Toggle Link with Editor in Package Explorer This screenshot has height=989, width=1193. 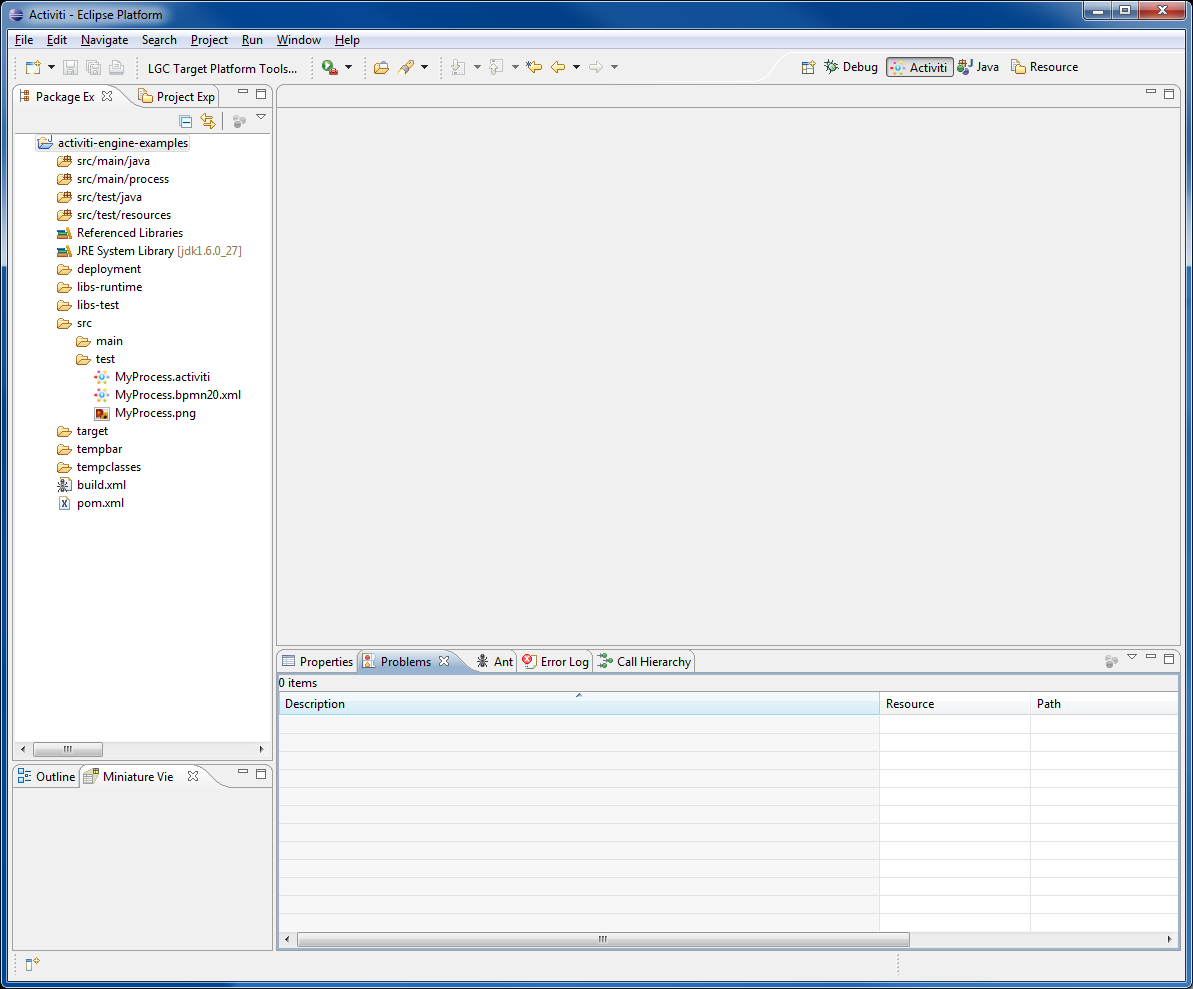click(208, 121)
